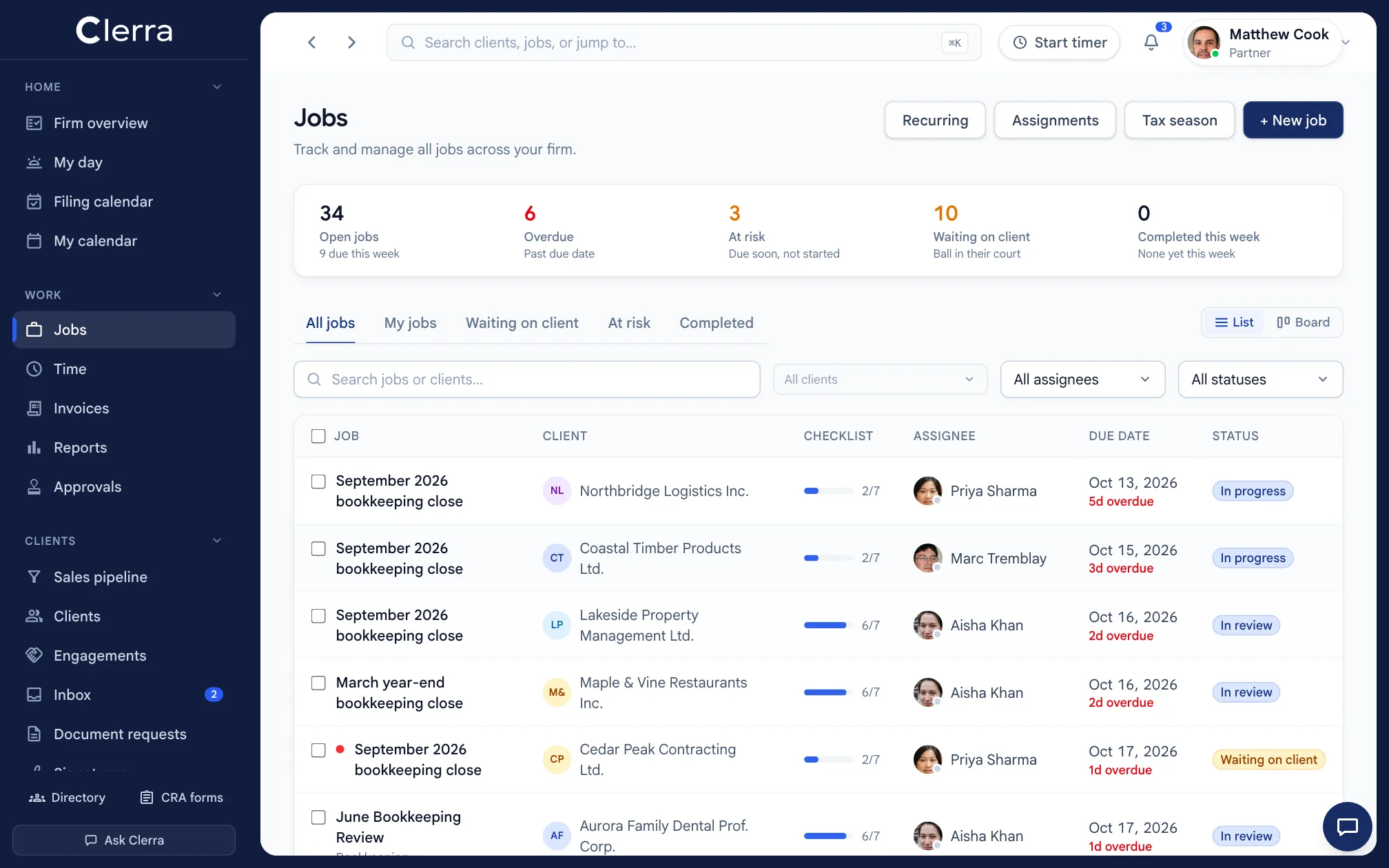This screenshot has height=868, width=1389.
Task: Switch to At risk tab
Action: tap(629, 323)
